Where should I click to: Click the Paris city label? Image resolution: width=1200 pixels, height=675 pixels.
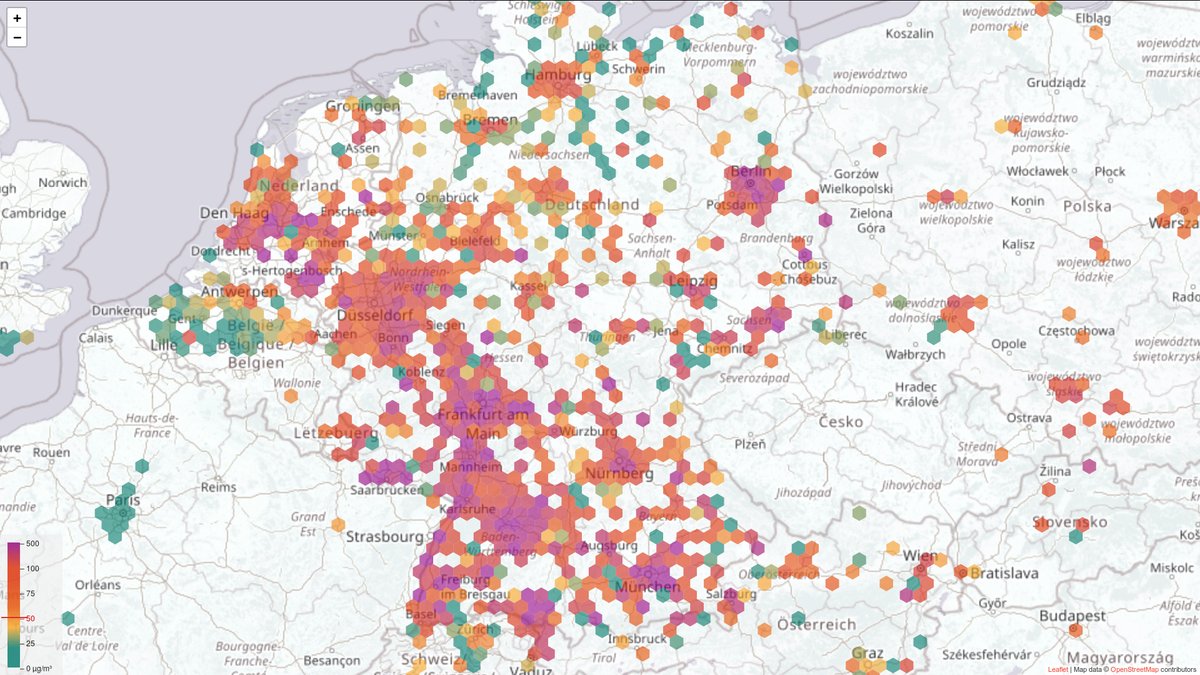(x=123, y=500)
